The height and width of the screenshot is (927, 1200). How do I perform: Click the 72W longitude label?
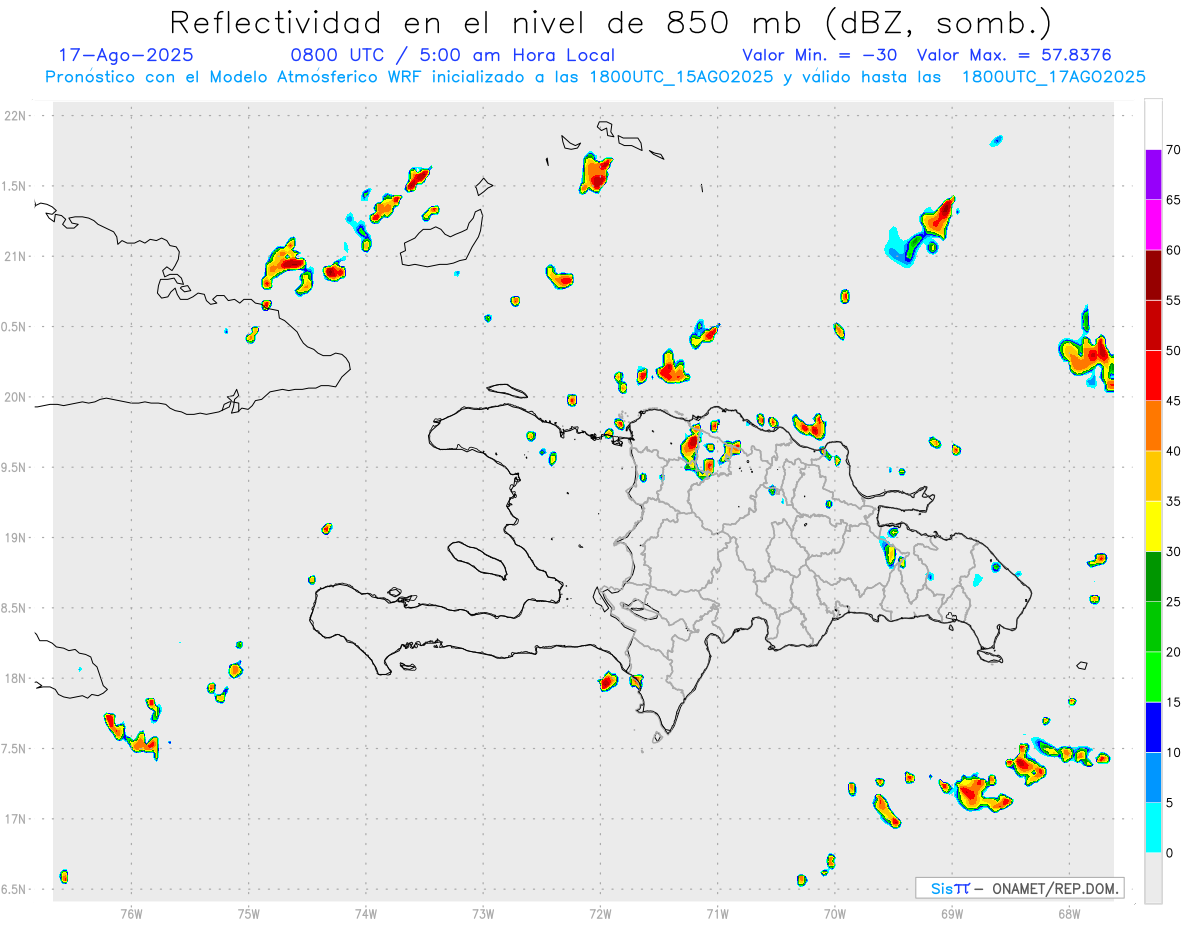[x=600, y=913]
